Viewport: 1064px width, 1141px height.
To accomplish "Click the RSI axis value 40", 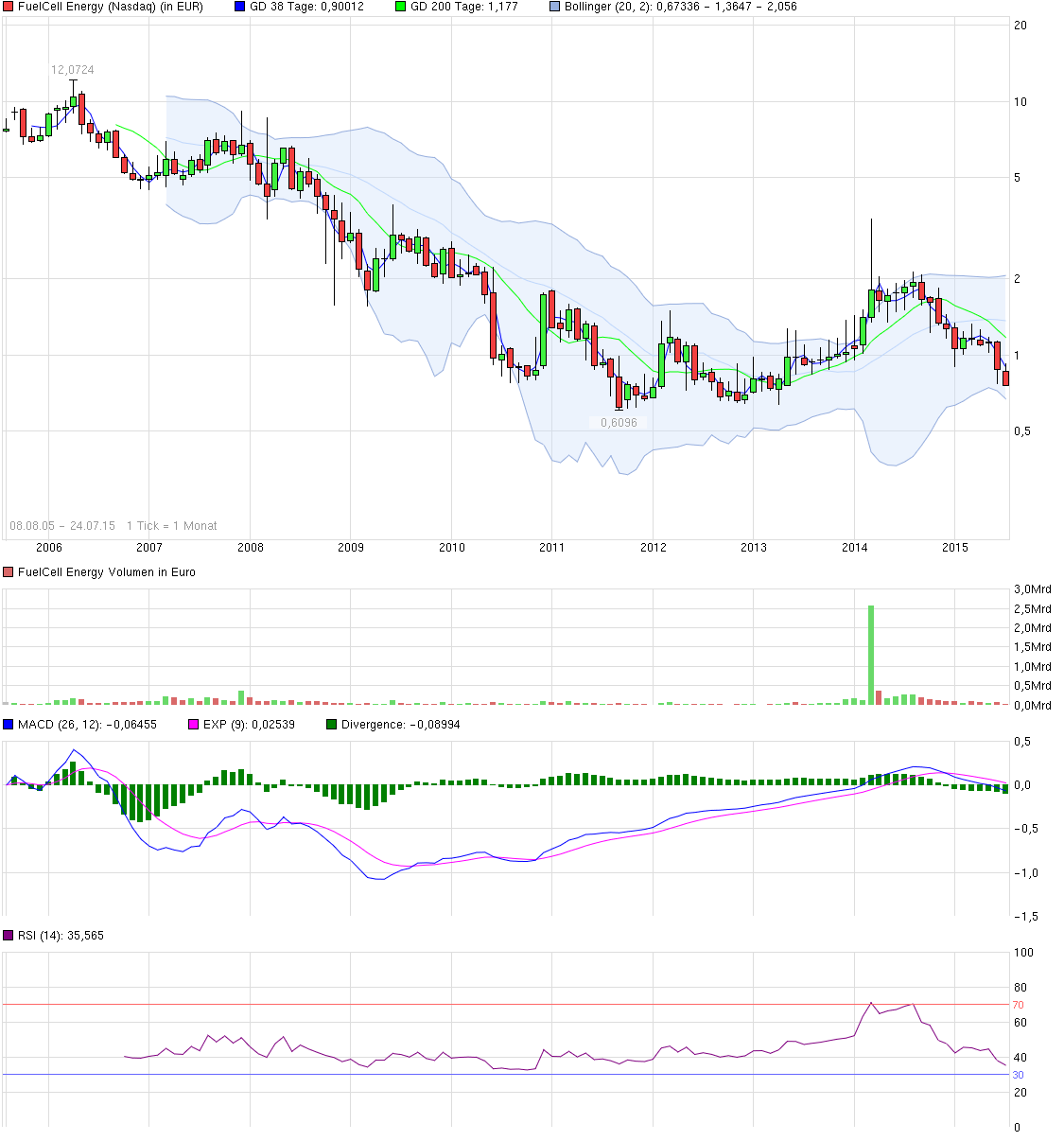I will 1020,1058.
